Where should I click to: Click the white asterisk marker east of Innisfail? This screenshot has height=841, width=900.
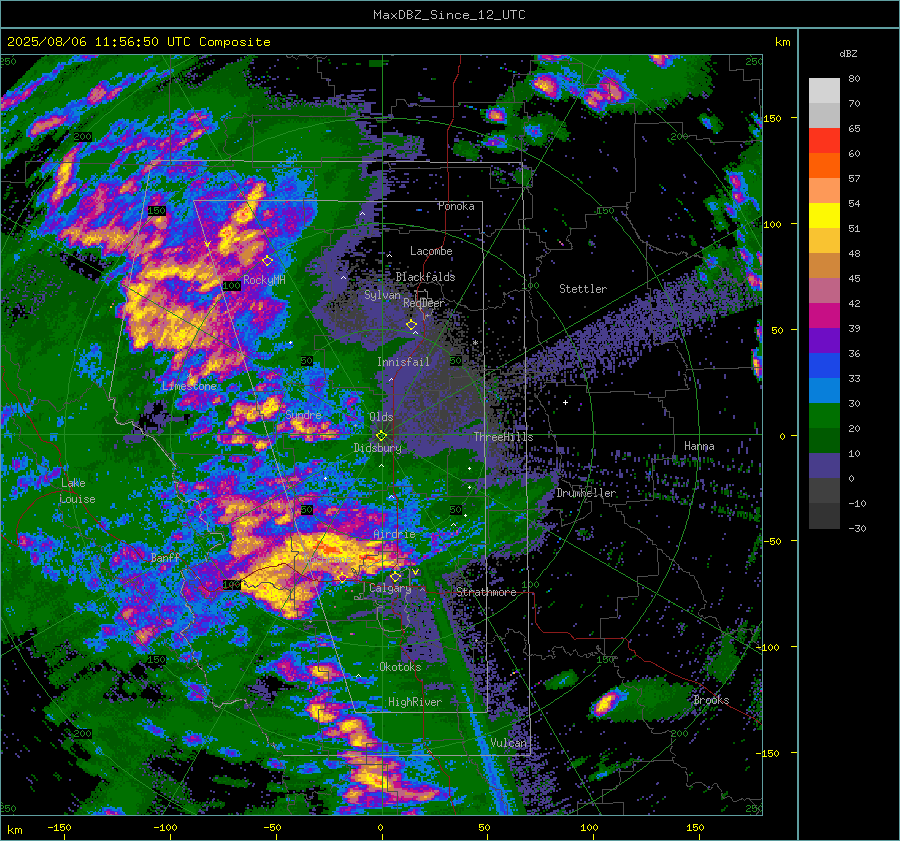475,343
